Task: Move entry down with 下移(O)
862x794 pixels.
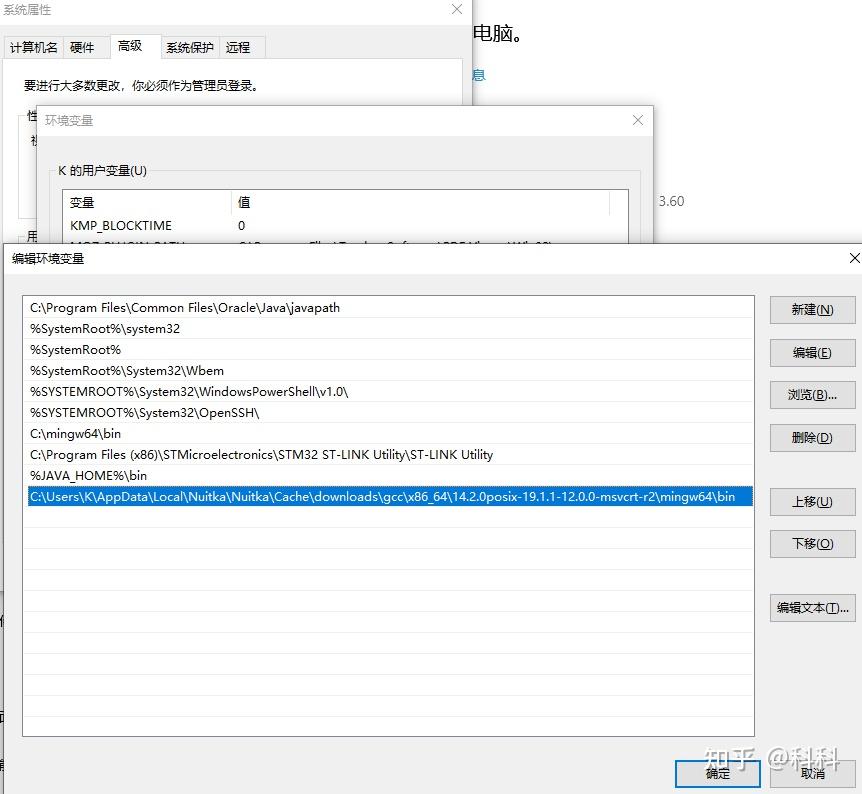Action: coord(811,544)
